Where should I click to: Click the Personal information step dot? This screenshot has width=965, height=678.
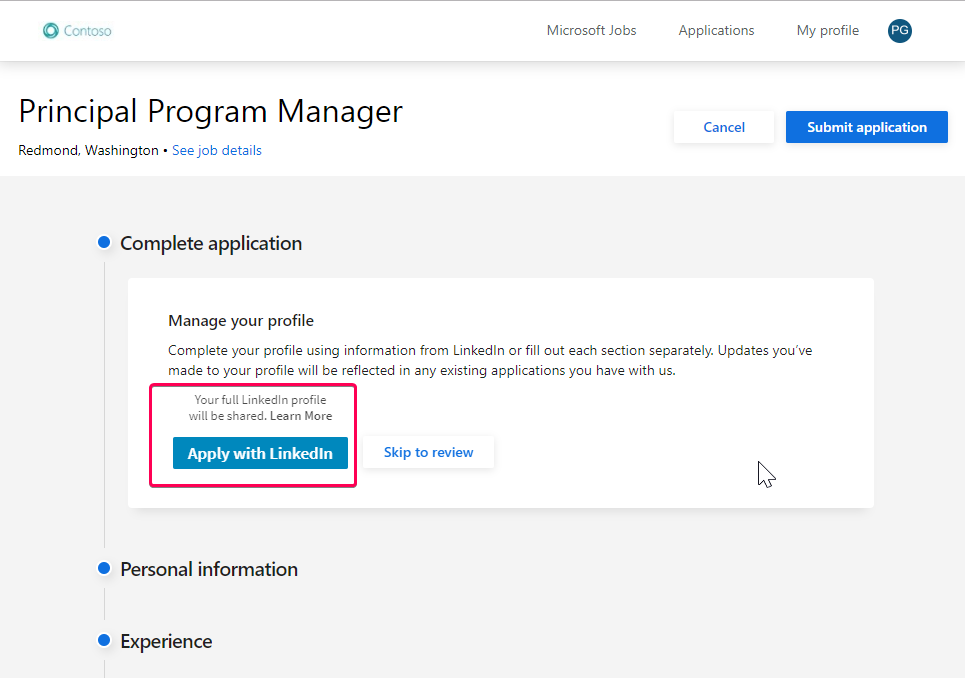(x=103, y=568)
